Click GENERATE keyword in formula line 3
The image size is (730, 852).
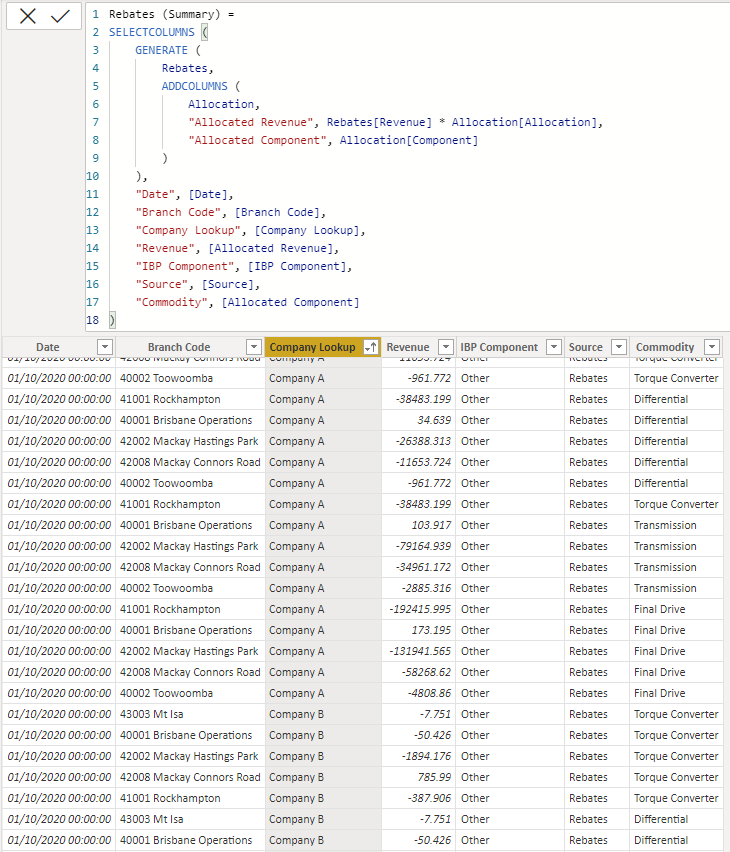[x=161, y=50]
